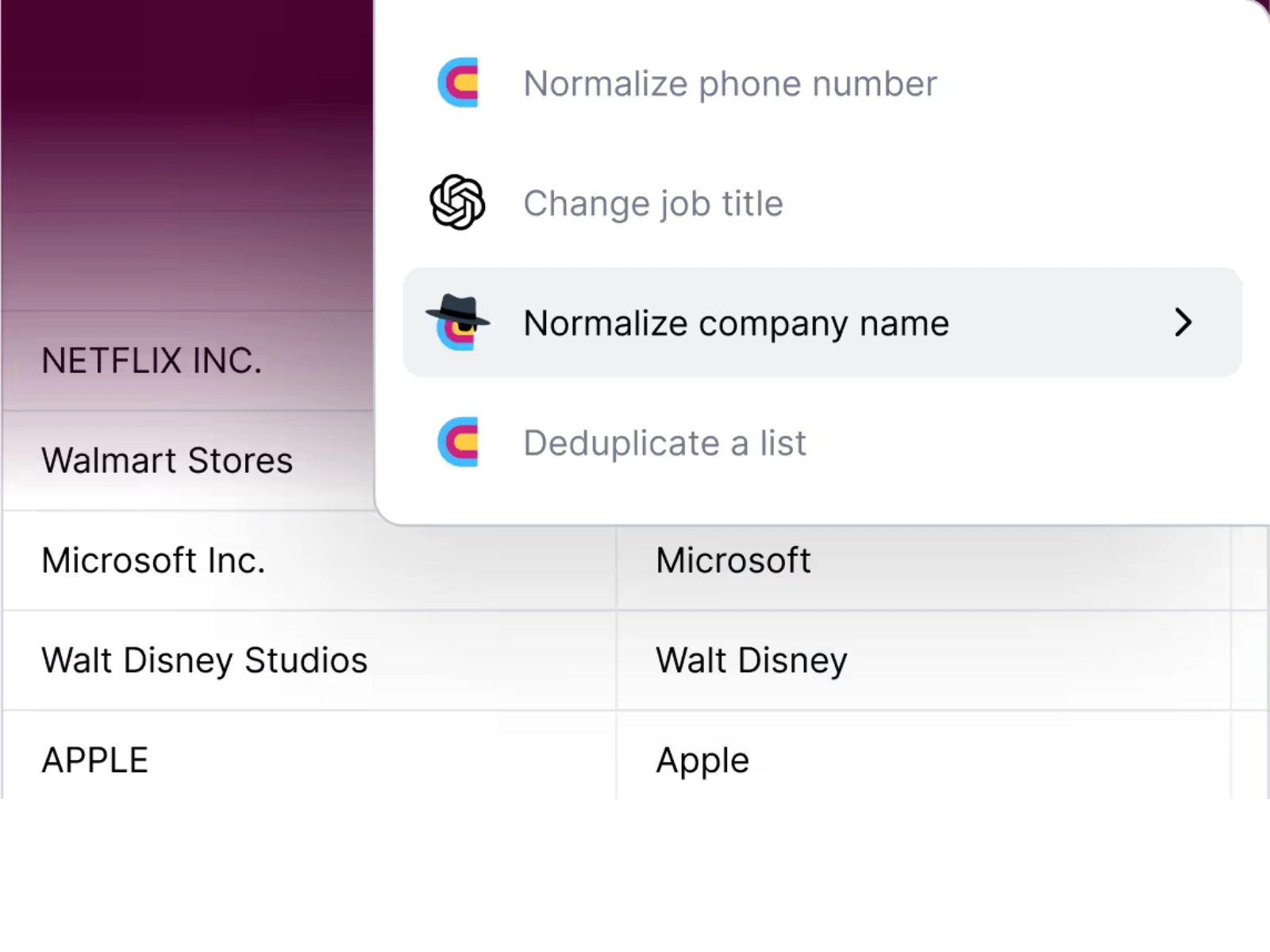Click the Clay icon beside Deduplicate a list
This screenshot has height=952, width=1270.
point(458,442)
